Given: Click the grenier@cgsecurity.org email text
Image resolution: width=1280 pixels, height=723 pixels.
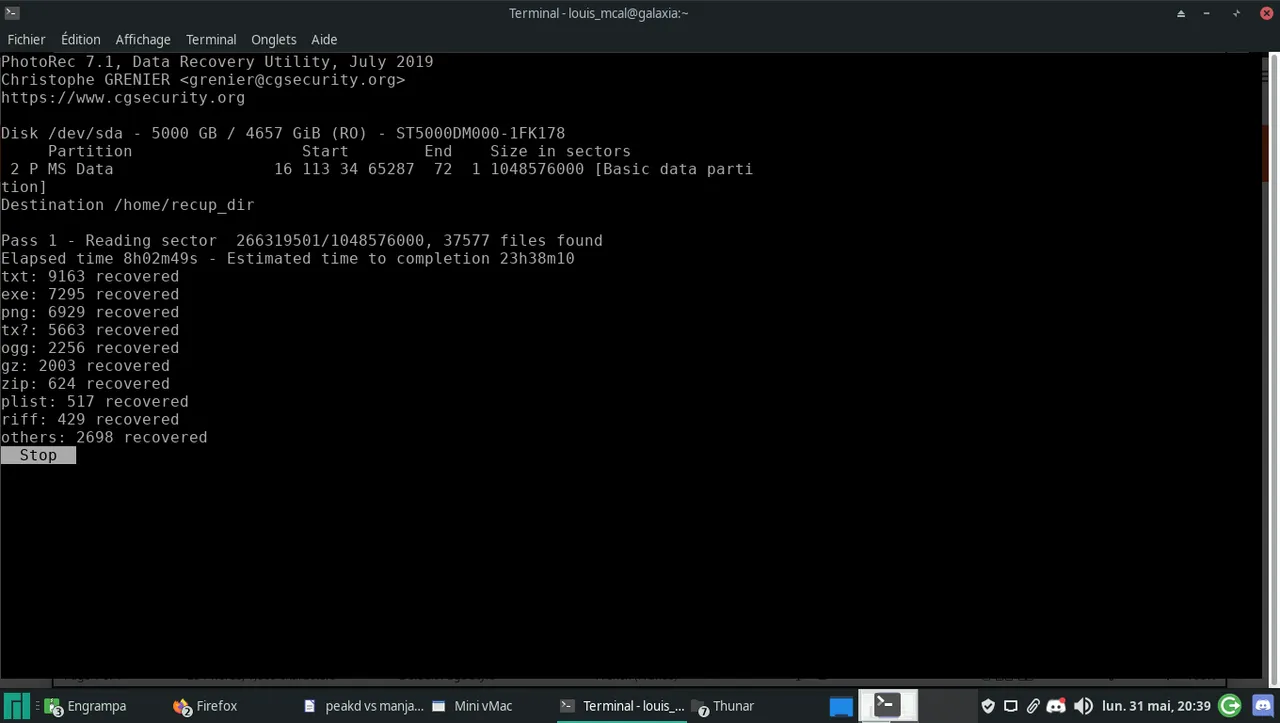Looking at the screenshot, I should (x=293, y=80).
